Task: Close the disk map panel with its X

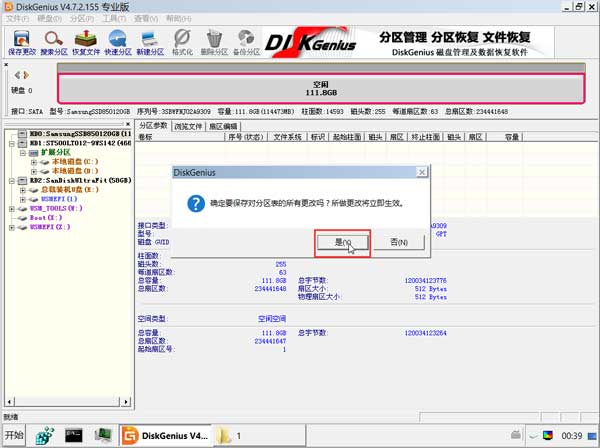Action: (6, 65)
